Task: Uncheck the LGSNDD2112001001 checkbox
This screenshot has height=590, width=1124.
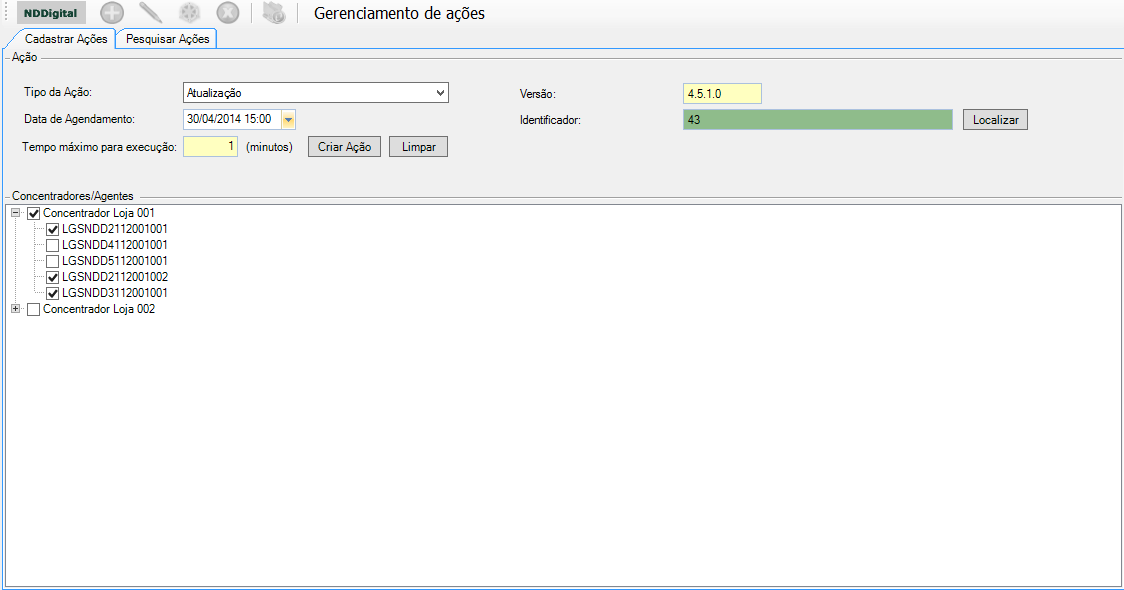Action: point(52,229)
